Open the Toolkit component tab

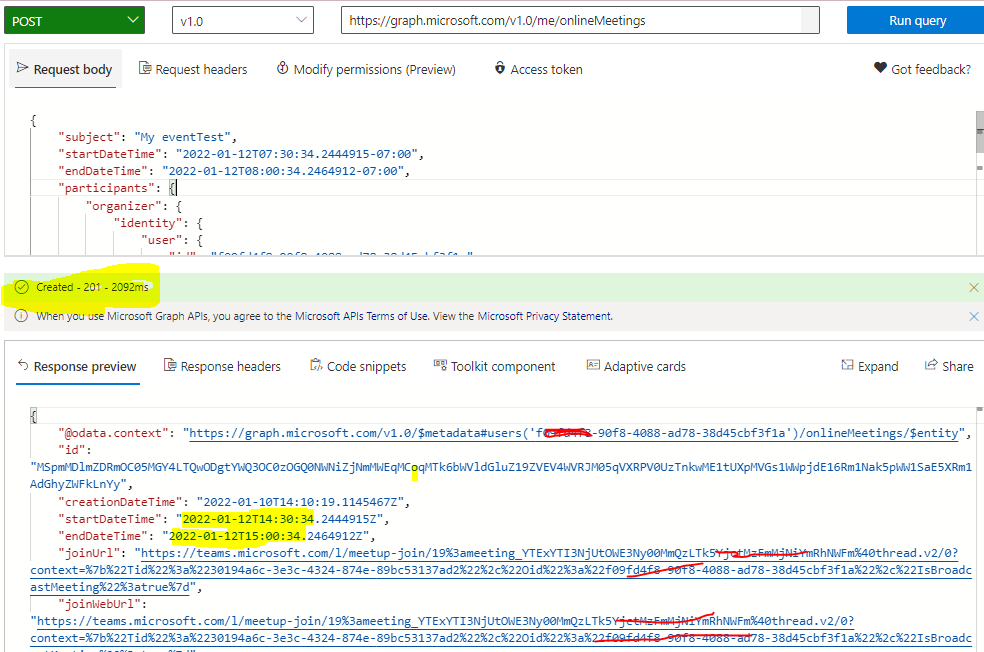(495, 366)
